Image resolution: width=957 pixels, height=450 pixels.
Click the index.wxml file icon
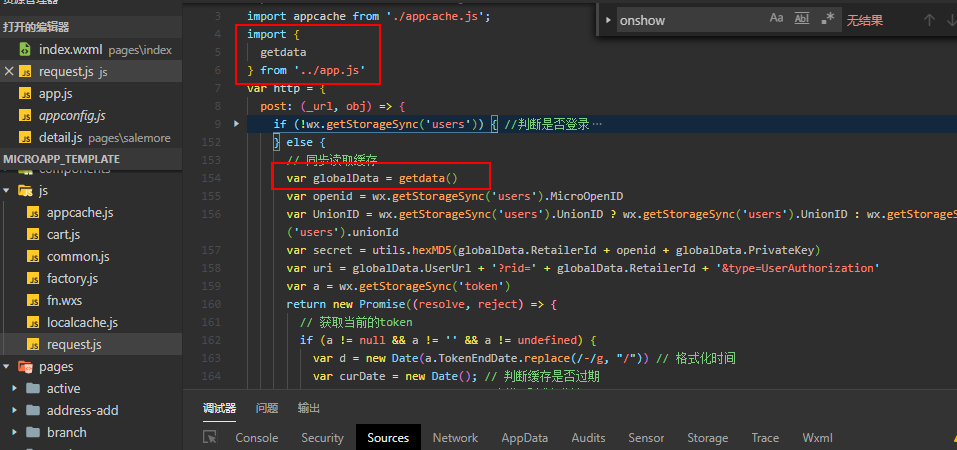[x=25, y=49]
